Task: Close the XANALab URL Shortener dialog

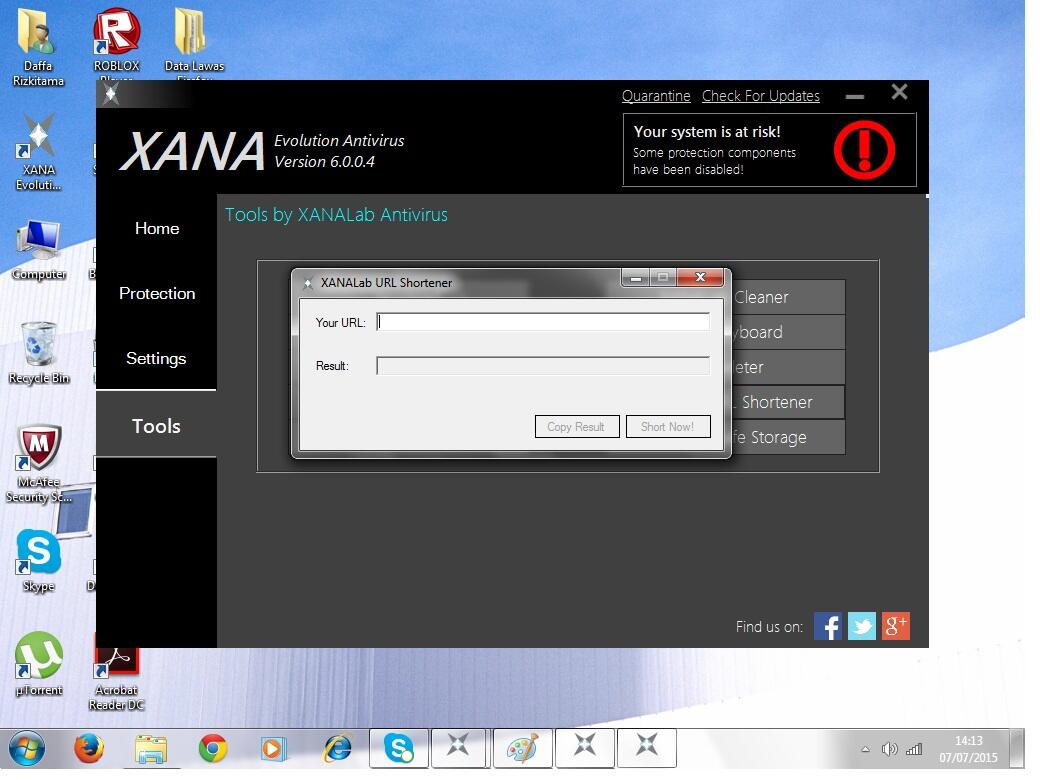Action: (700, 277)
